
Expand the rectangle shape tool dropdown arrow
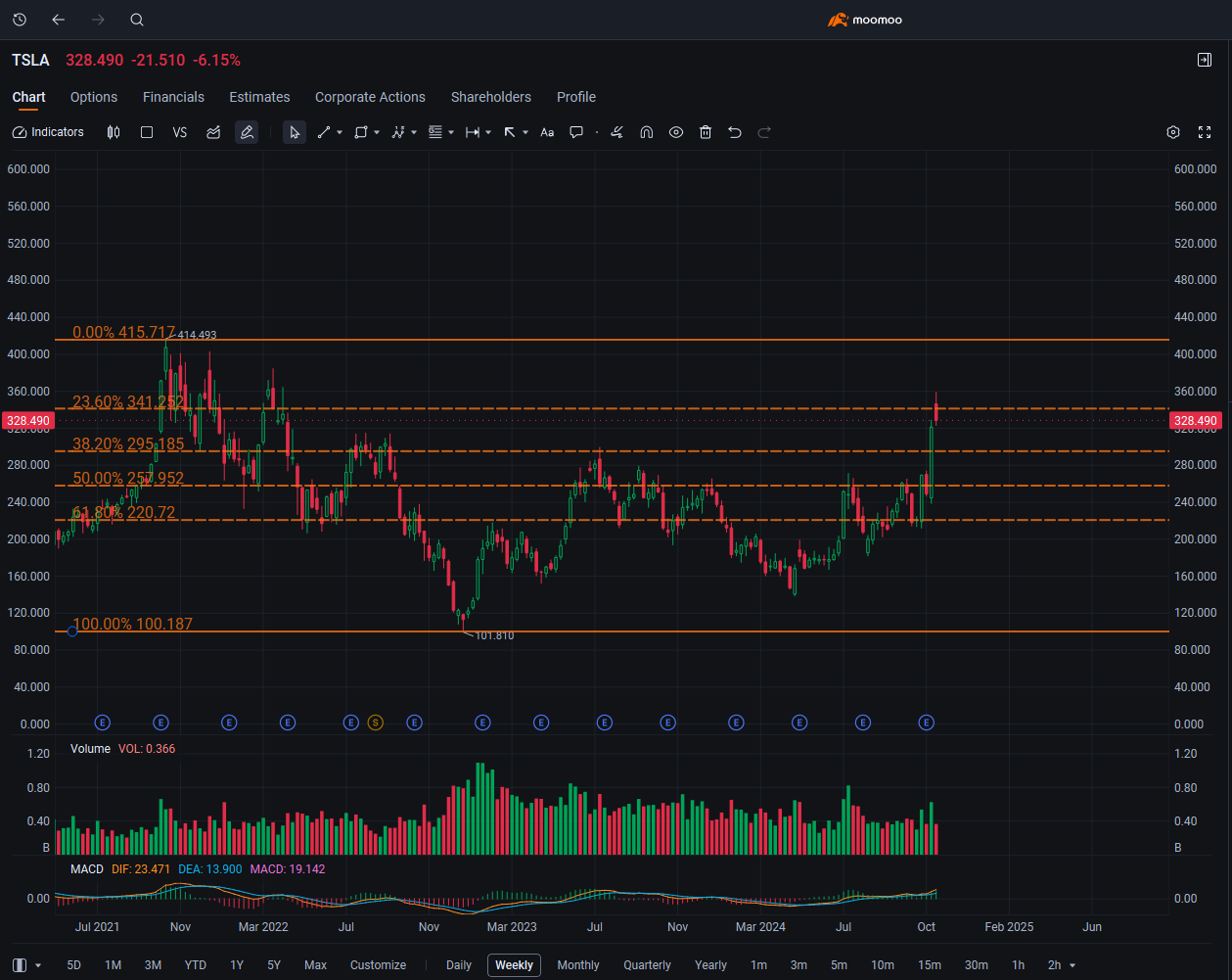coord(377,132)
